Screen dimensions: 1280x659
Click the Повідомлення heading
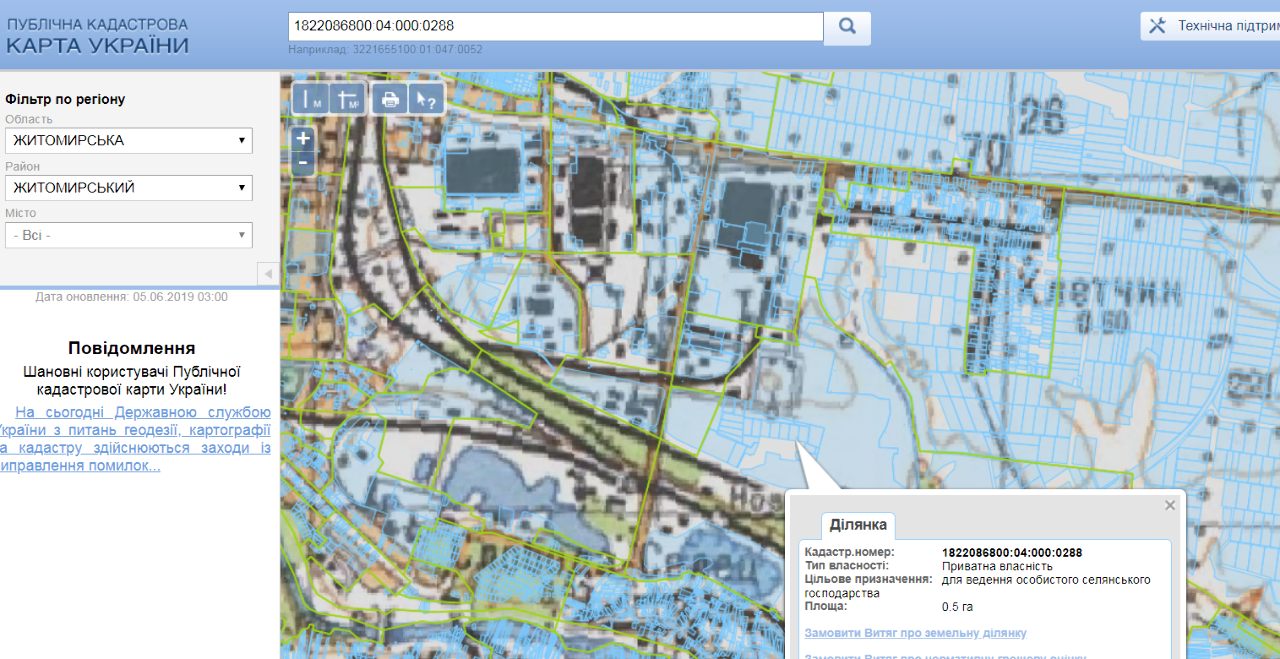(131, 348)
